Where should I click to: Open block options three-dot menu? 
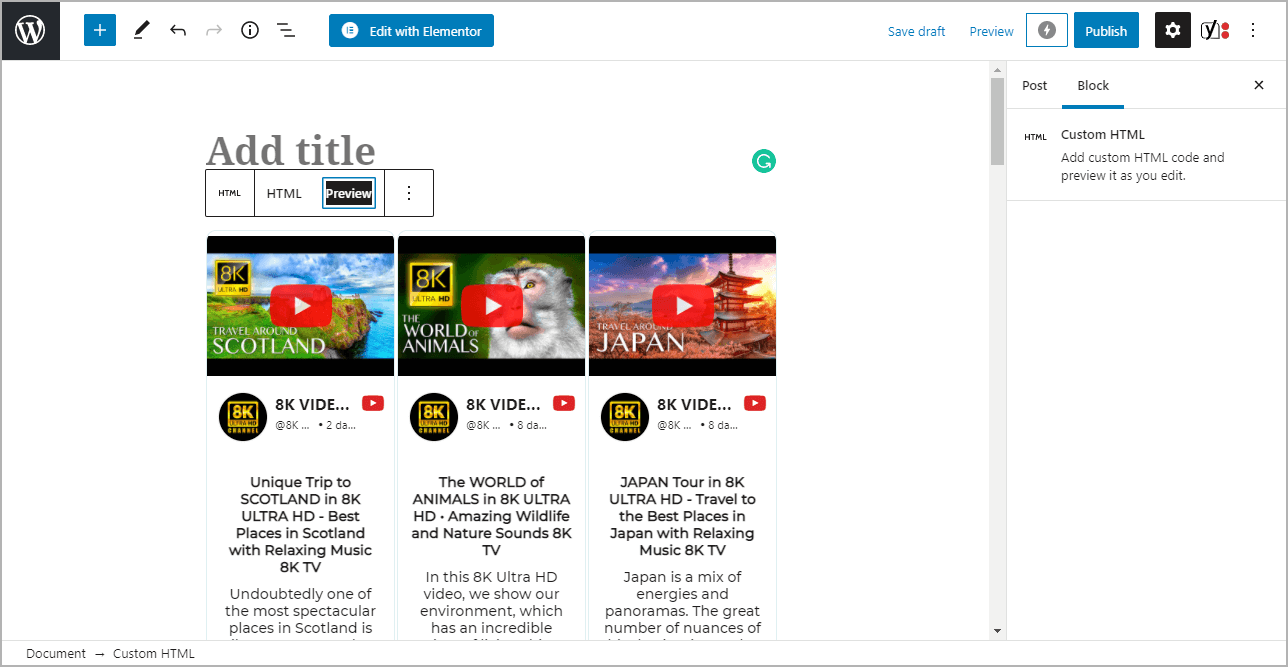pos(408,193)
